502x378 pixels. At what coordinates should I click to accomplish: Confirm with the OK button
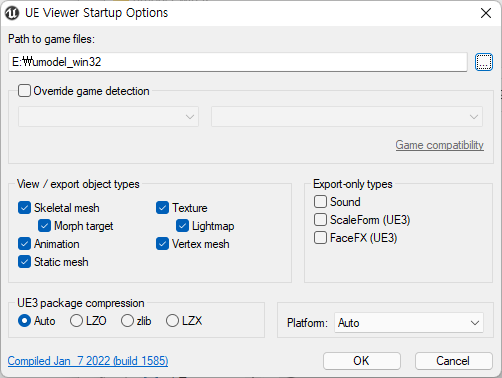[x=362, y=361]
